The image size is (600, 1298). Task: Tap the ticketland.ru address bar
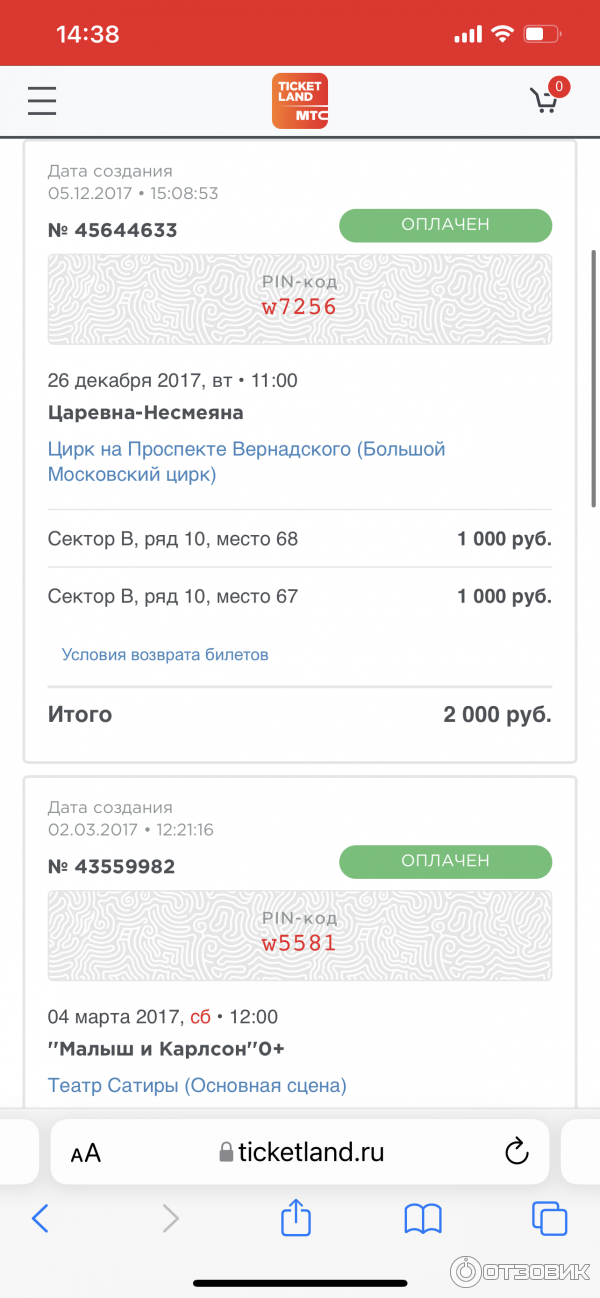pyautogui.click(x=300, y=1152)
